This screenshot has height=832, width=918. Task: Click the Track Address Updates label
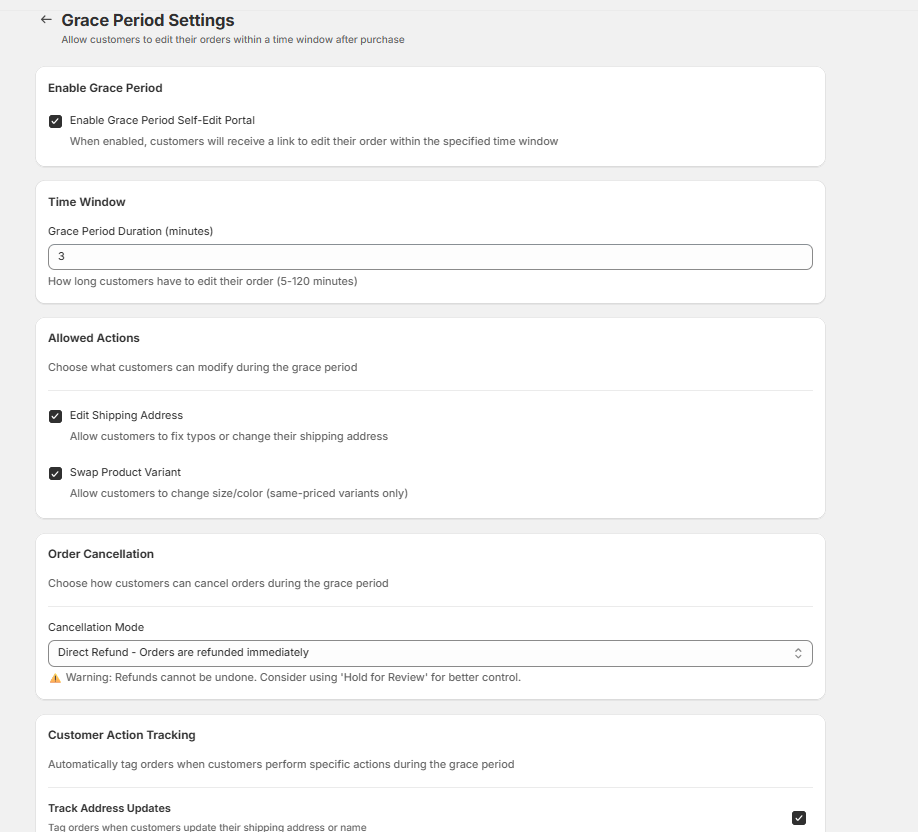point(109,808)
